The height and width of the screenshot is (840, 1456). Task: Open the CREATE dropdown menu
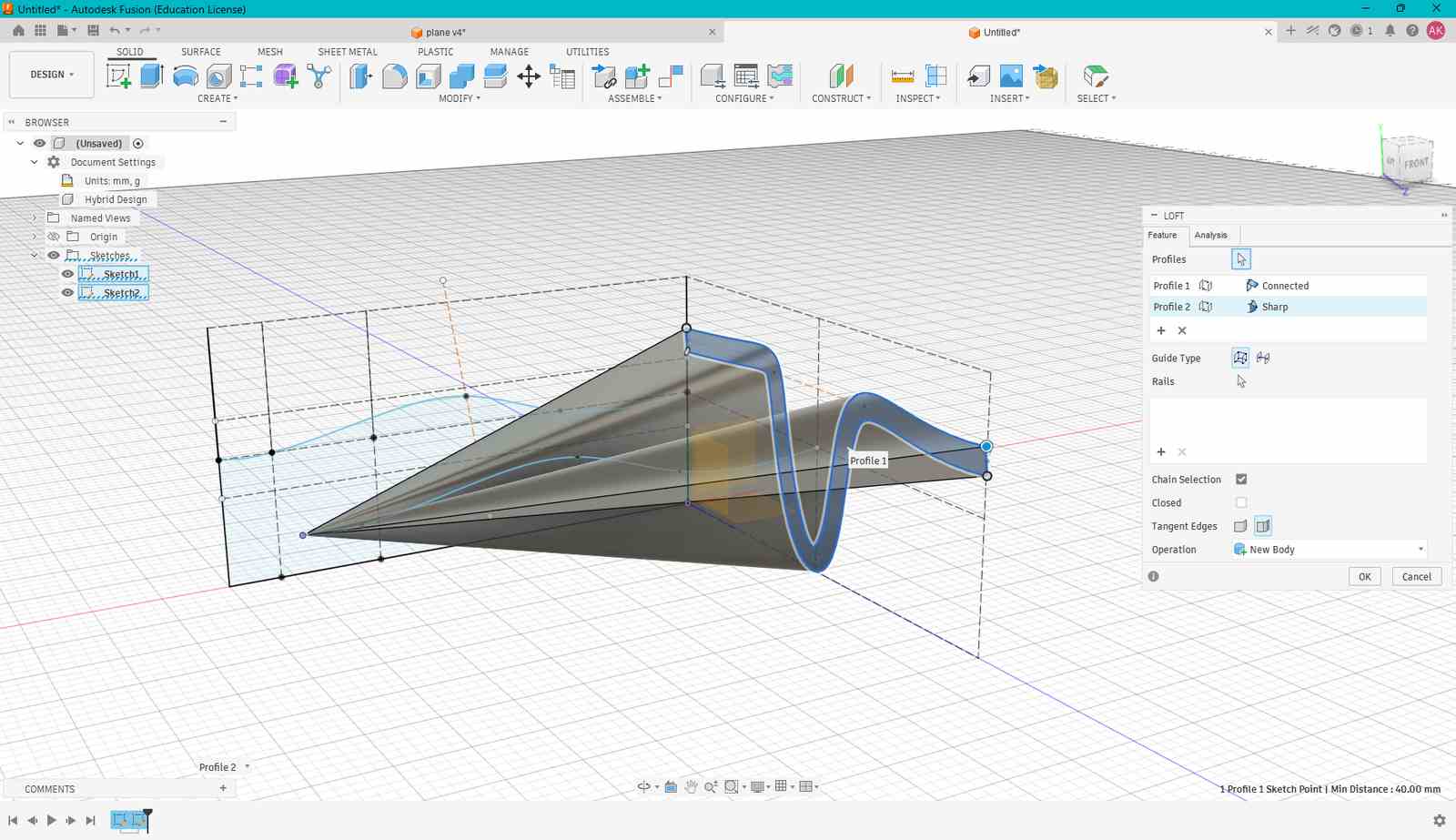[217, 98]
